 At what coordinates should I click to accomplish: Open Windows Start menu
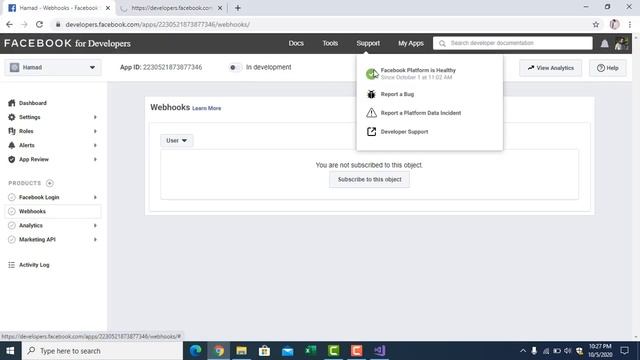10,351
